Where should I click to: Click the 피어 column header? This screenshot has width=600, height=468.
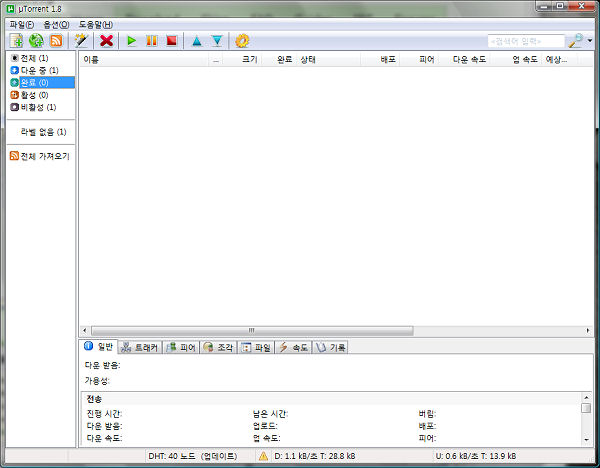click(419, 60)
